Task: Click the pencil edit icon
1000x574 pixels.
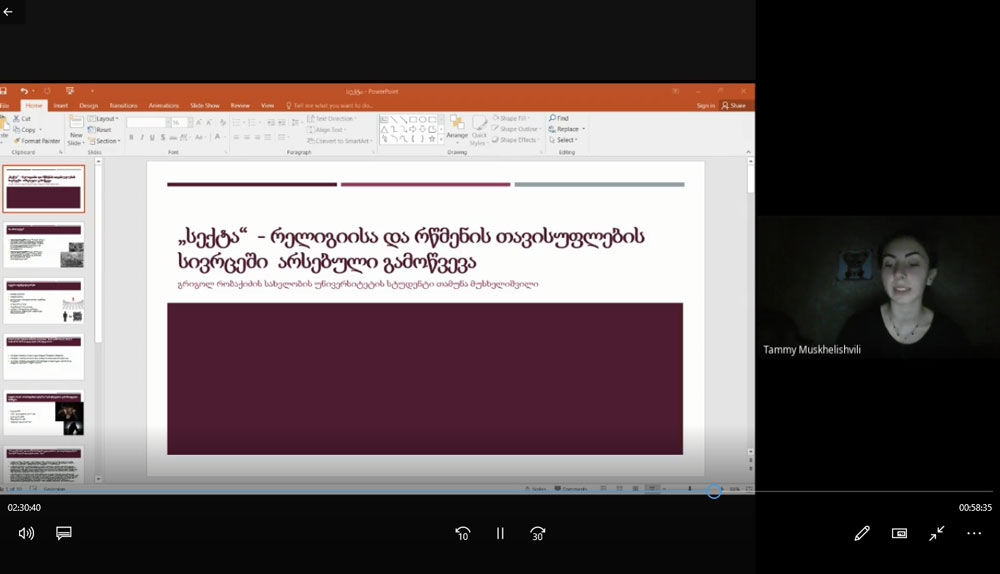Action: point(862,533)
